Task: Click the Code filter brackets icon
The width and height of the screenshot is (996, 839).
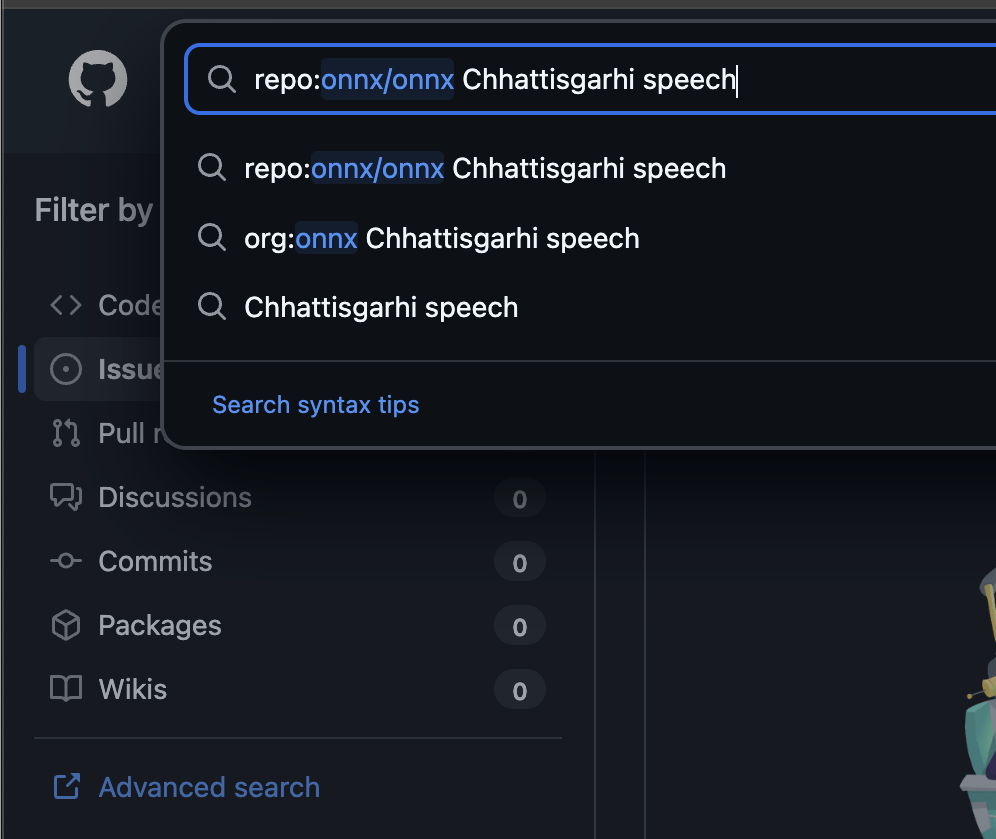Action: coord(66,305)
